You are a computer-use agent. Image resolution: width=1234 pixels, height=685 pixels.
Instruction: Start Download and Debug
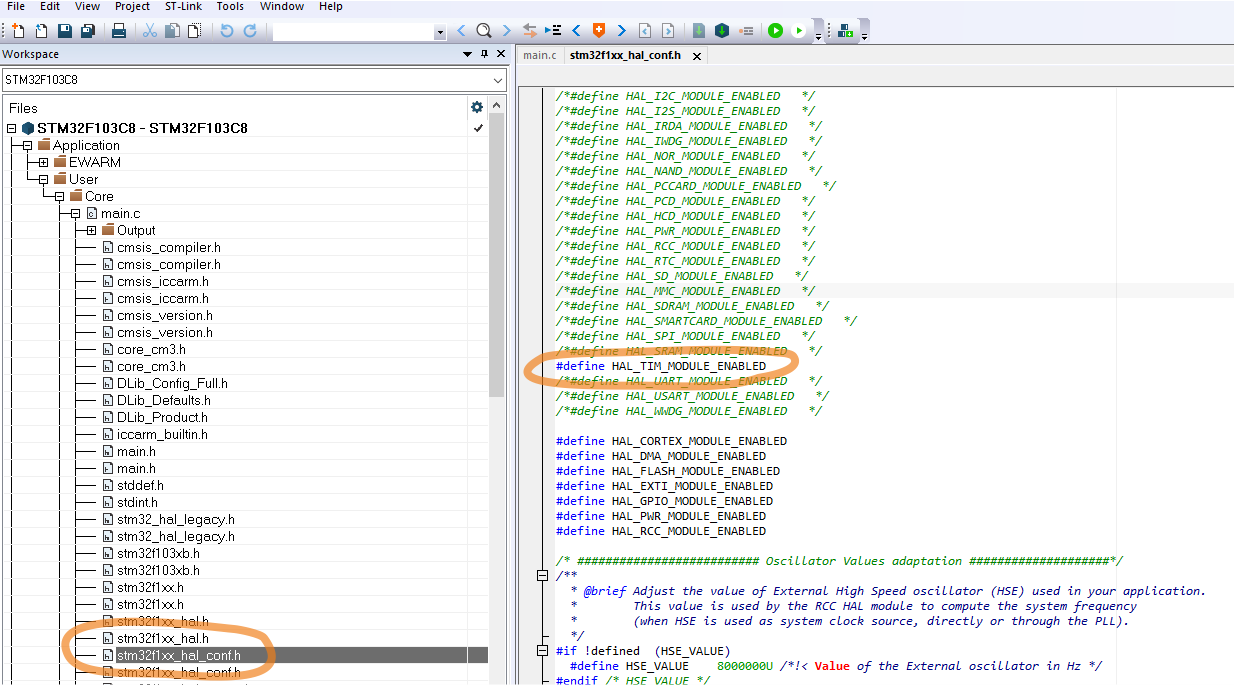tap(775, 31)
